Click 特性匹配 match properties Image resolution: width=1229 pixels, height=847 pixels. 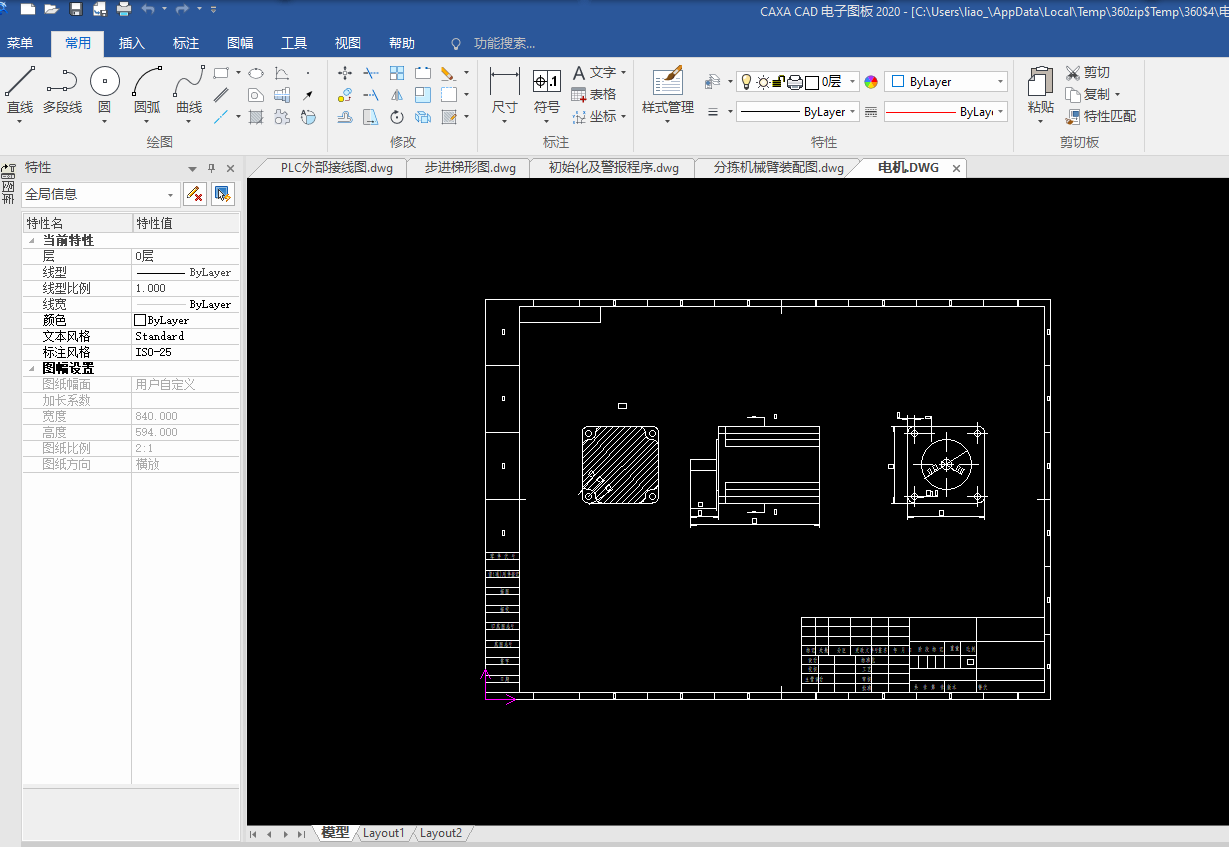tap(1101, 116)
